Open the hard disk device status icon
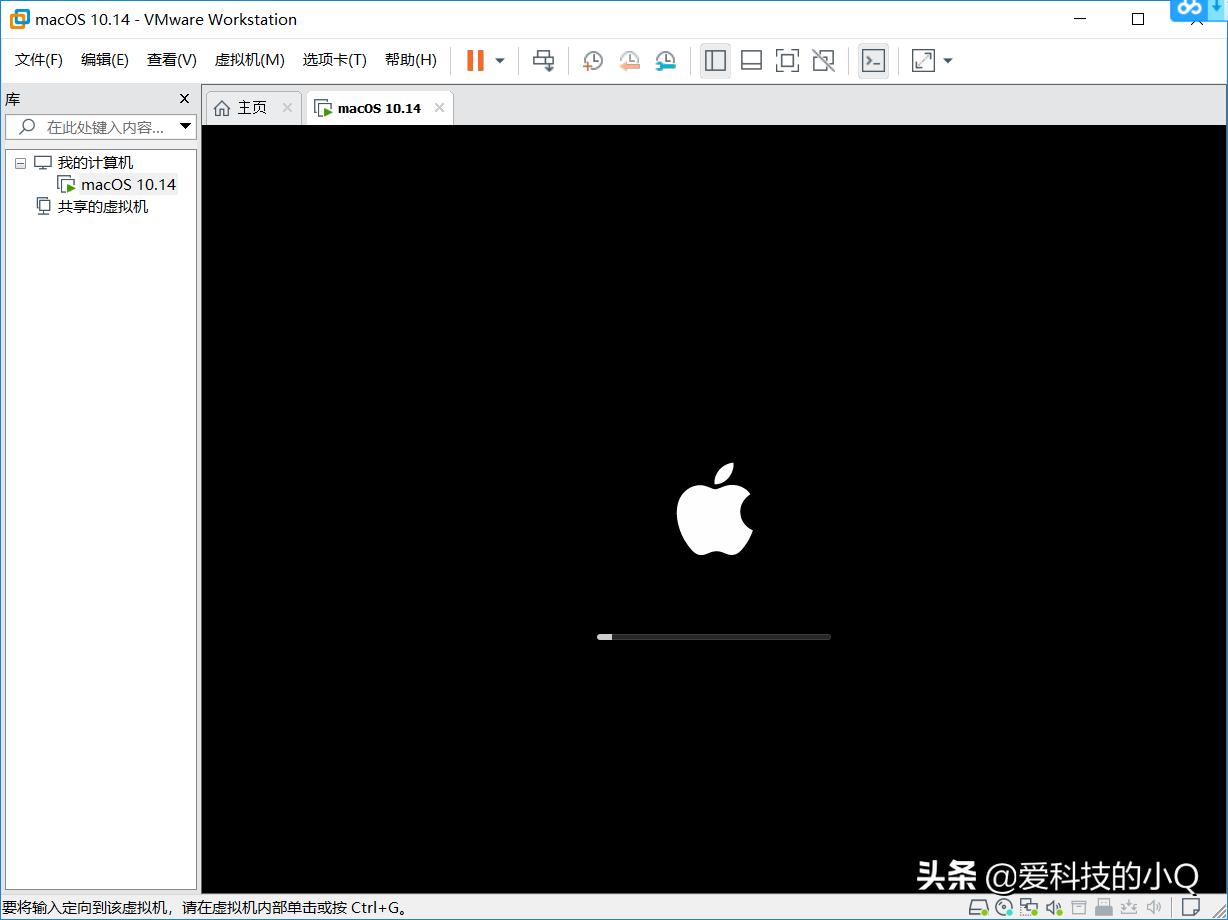Viewport: 1228px width, 920px height. (x=980, y=907)
